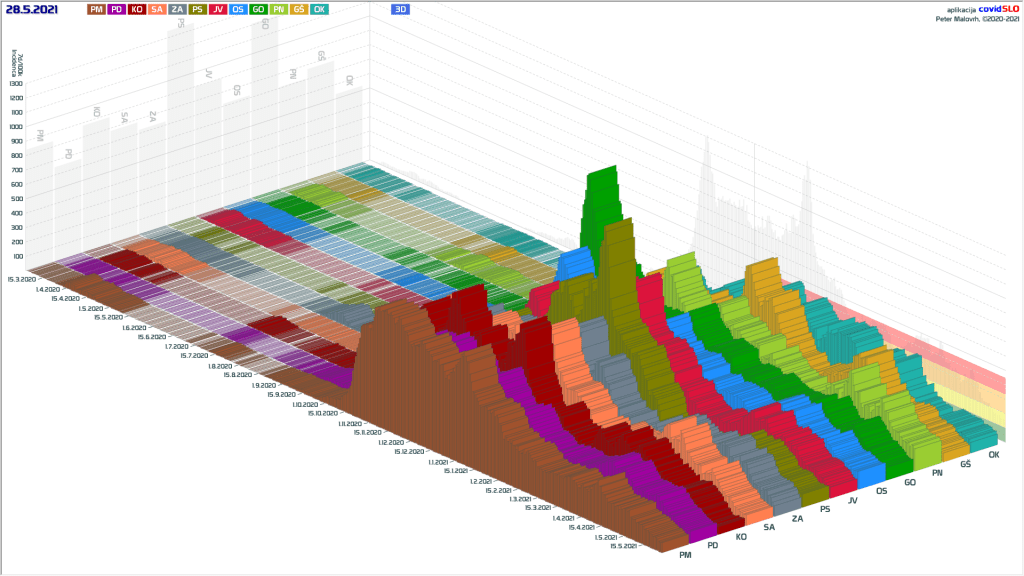
Task: Open the covidSLO application link
Action: (x=998, y=8)
